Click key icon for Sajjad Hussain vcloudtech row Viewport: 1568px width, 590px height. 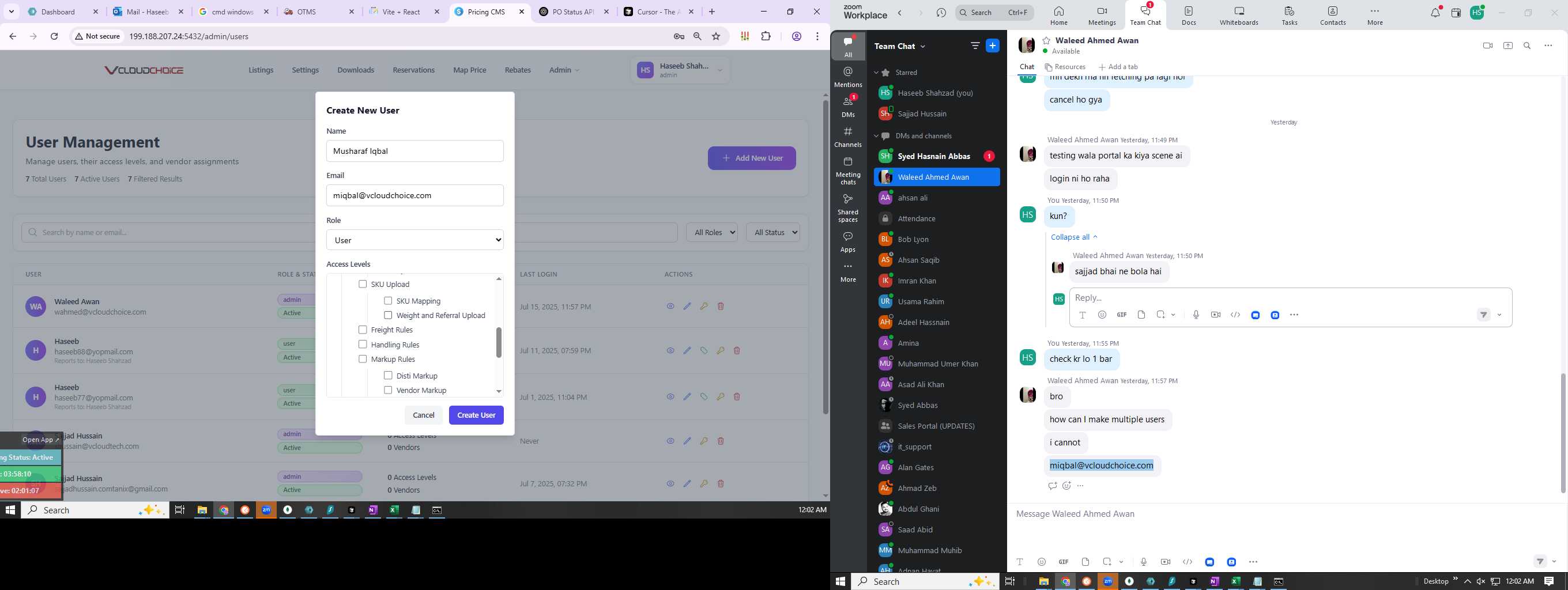pyautogui.click(x=704, y=441)
